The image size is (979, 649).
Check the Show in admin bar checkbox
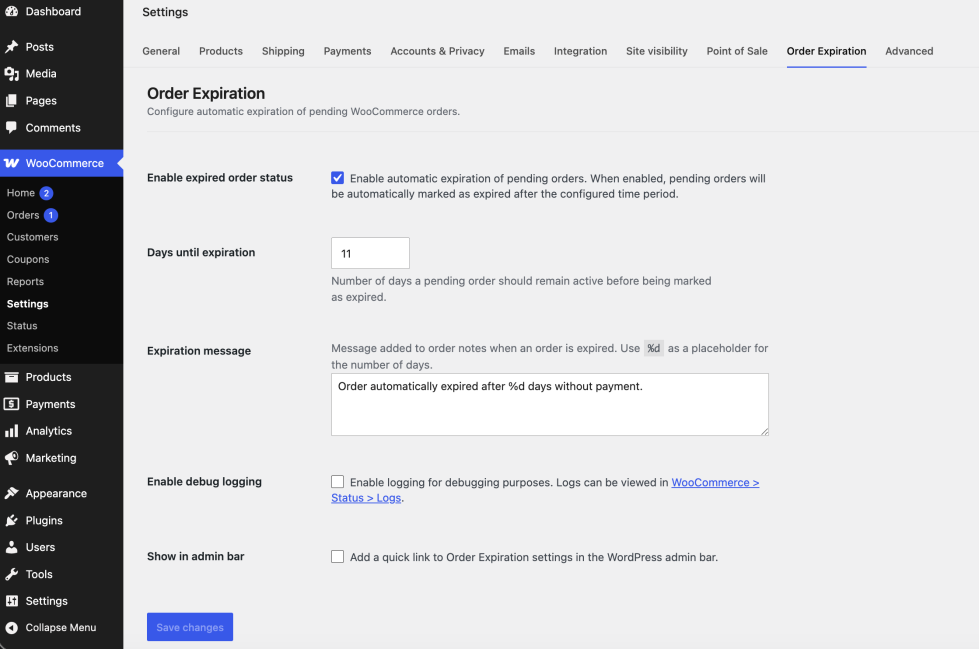point(337,557)
